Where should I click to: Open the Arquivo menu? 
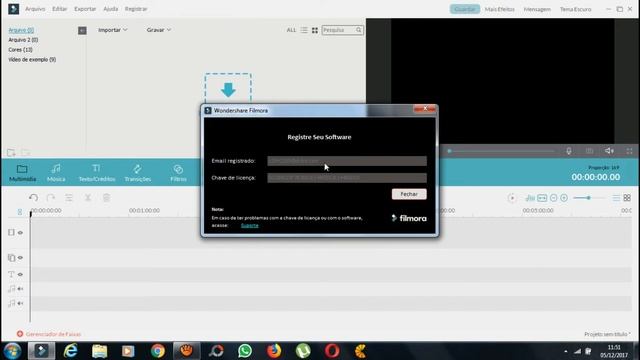coord(35,9)
